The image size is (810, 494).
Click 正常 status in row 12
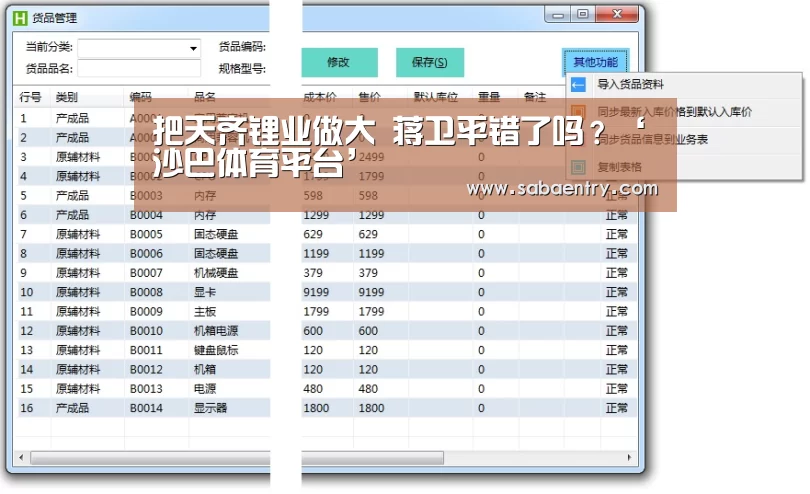click(x=617, y=331)
